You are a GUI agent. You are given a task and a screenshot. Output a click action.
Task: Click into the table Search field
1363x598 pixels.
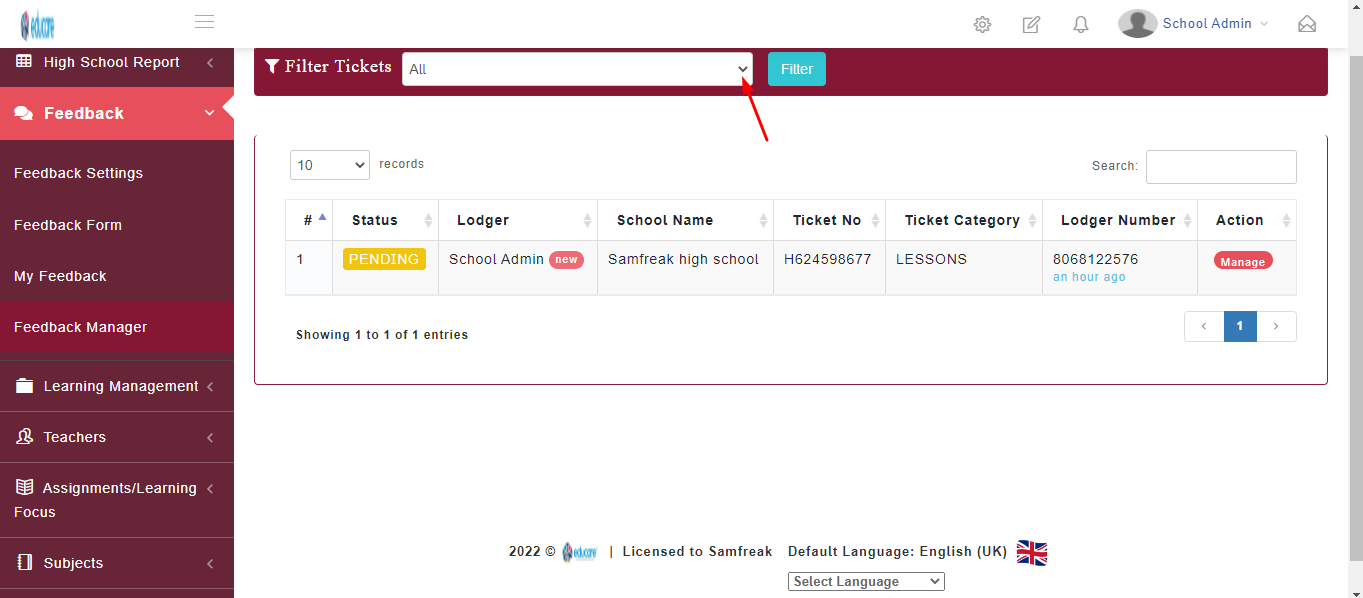point(1221,167)
